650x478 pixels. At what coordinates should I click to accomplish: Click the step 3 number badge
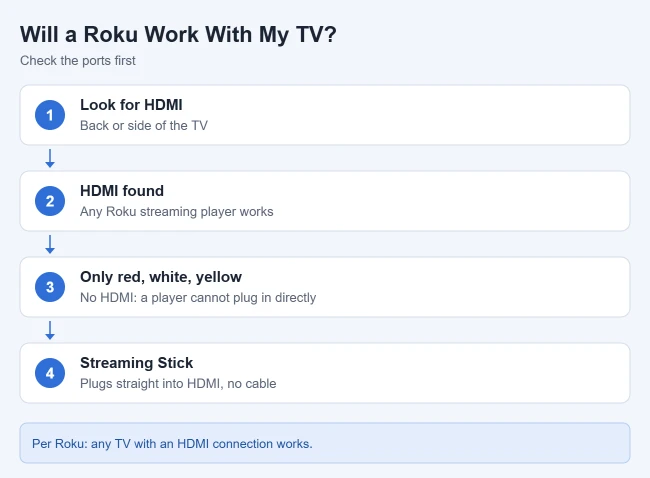pyautogui.click(x=50, y=287)
